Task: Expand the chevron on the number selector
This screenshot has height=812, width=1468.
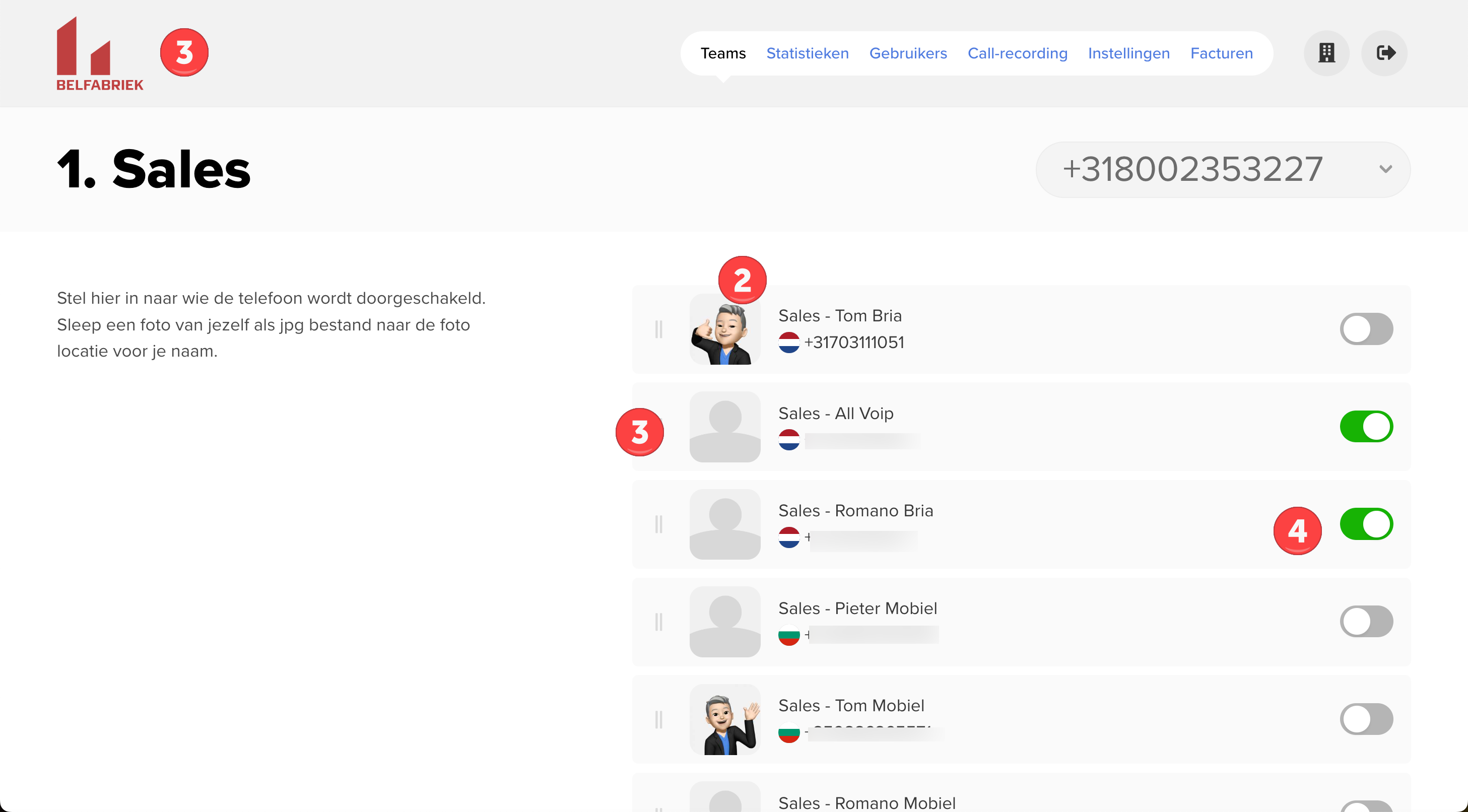Action: click(1386, 169)
